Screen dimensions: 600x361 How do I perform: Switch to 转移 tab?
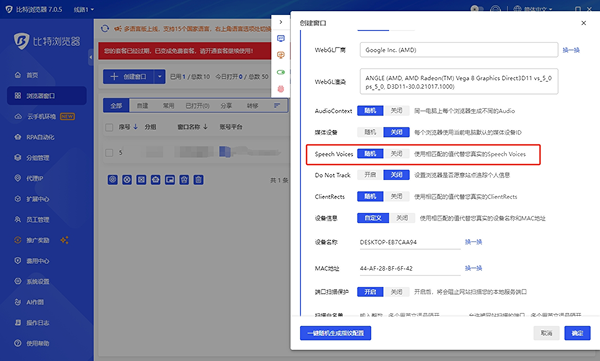pyautogui.click(x=252, y=106)
